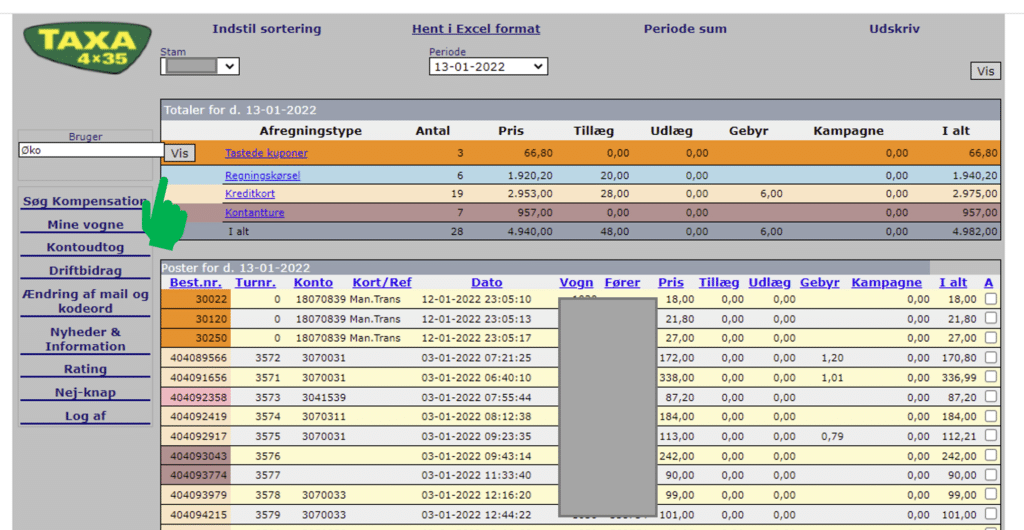The height and width of the screenshot is (530, 1024).
Task: Tick checkbox for order 404093979
Action: click(x=991, y=494)
